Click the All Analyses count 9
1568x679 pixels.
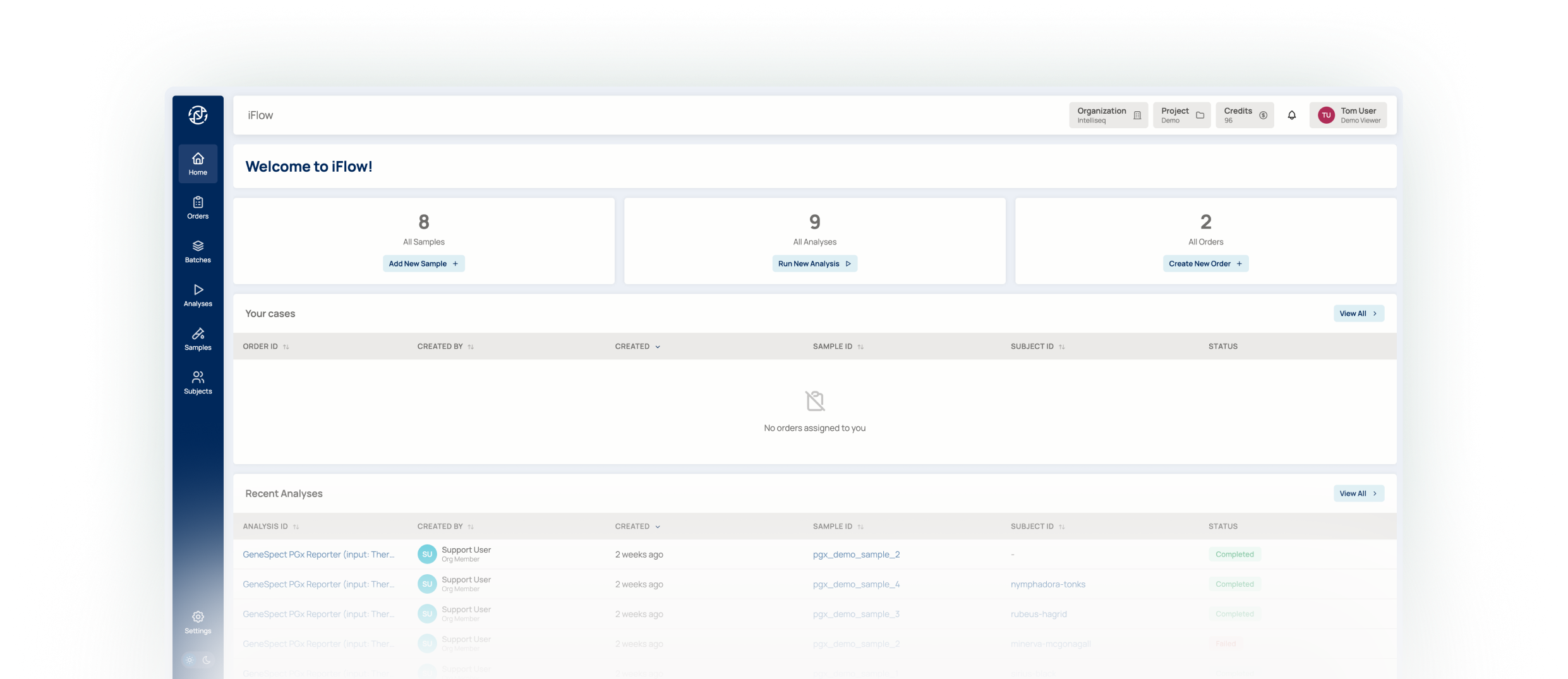(x=815, y=222)
